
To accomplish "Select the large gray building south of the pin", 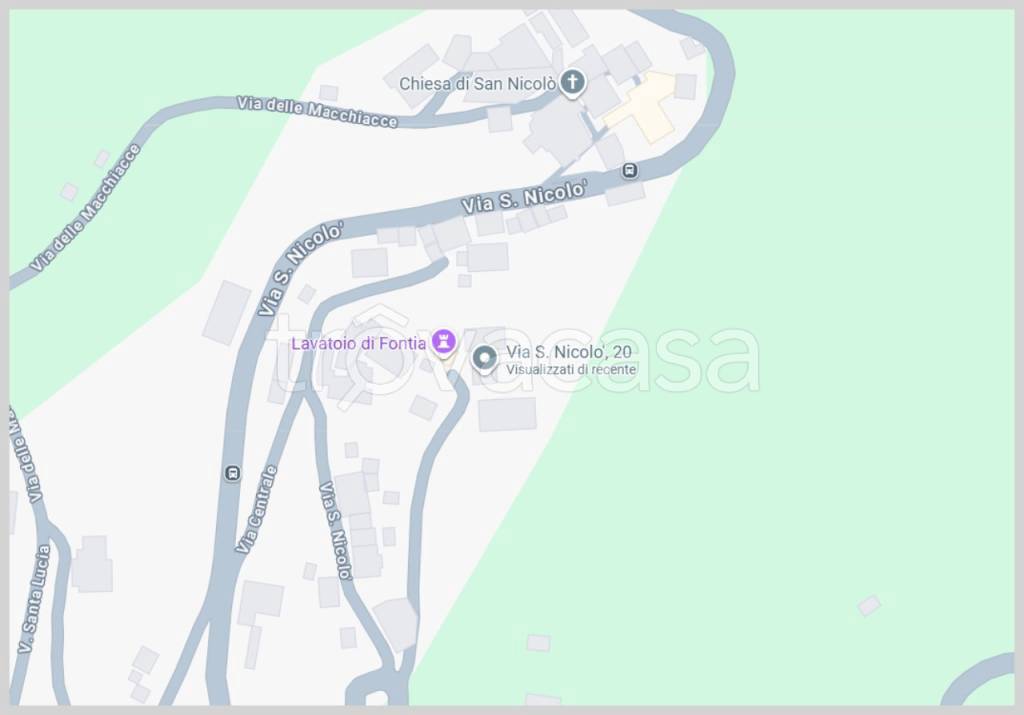I will (507, 415).
